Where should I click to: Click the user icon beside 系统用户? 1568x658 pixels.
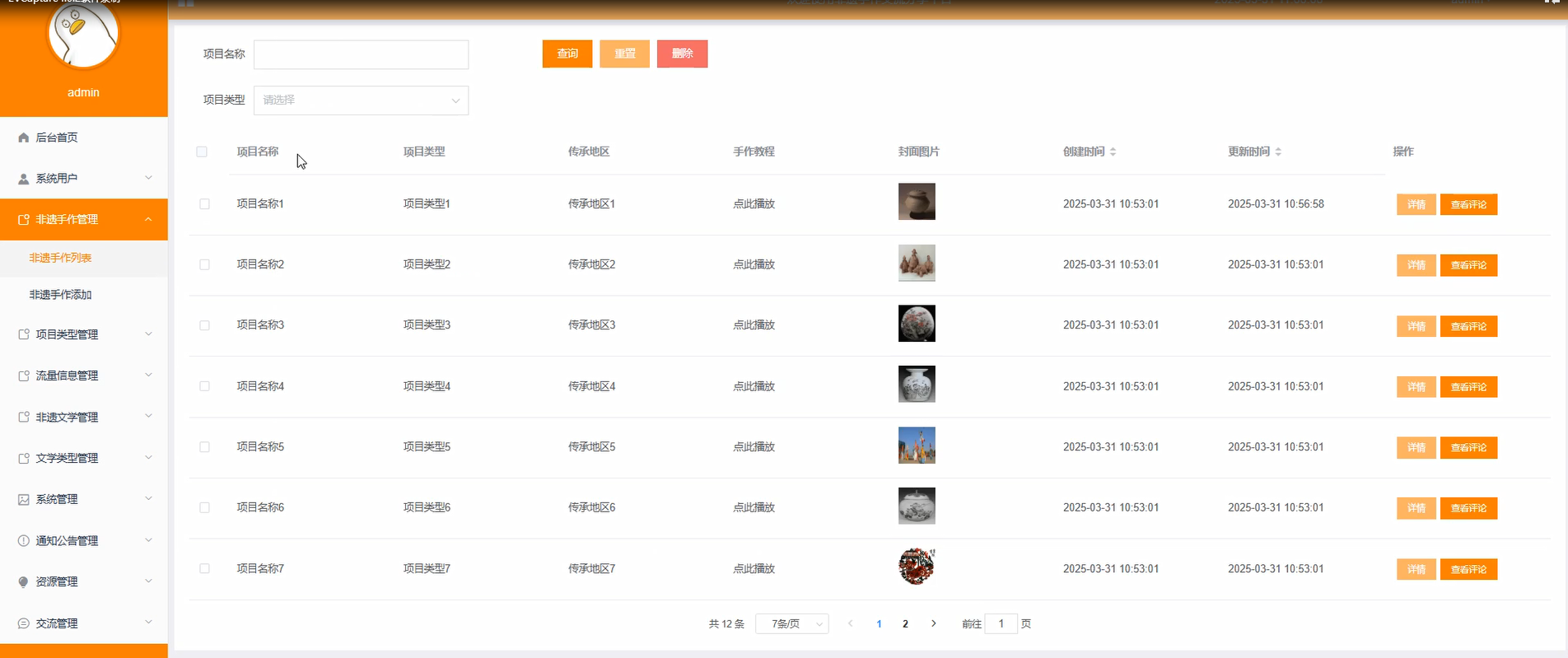click(23, 179)
